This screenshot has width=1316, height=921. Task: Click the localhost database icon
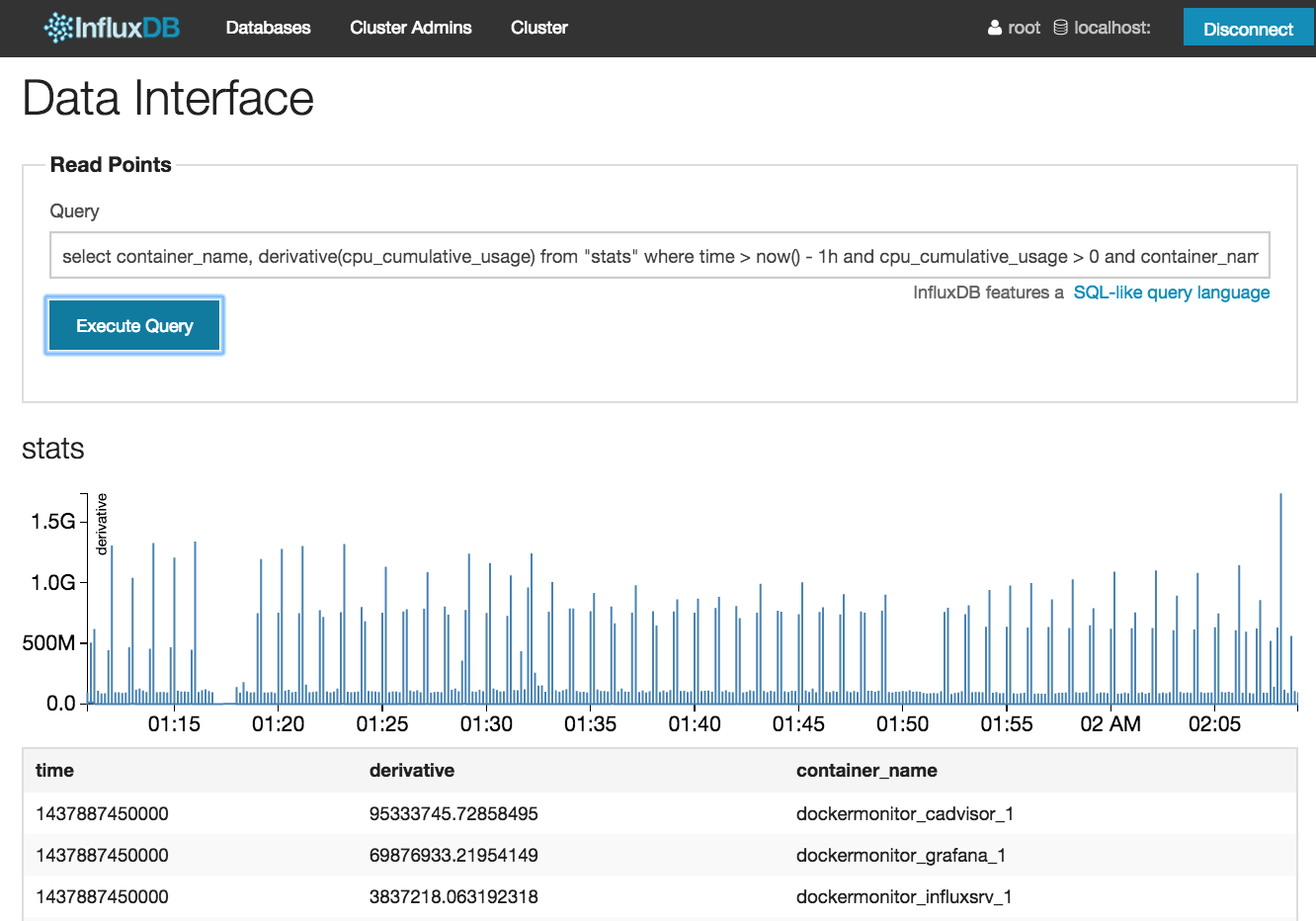pyautogui.click(x=1060, y=28)
